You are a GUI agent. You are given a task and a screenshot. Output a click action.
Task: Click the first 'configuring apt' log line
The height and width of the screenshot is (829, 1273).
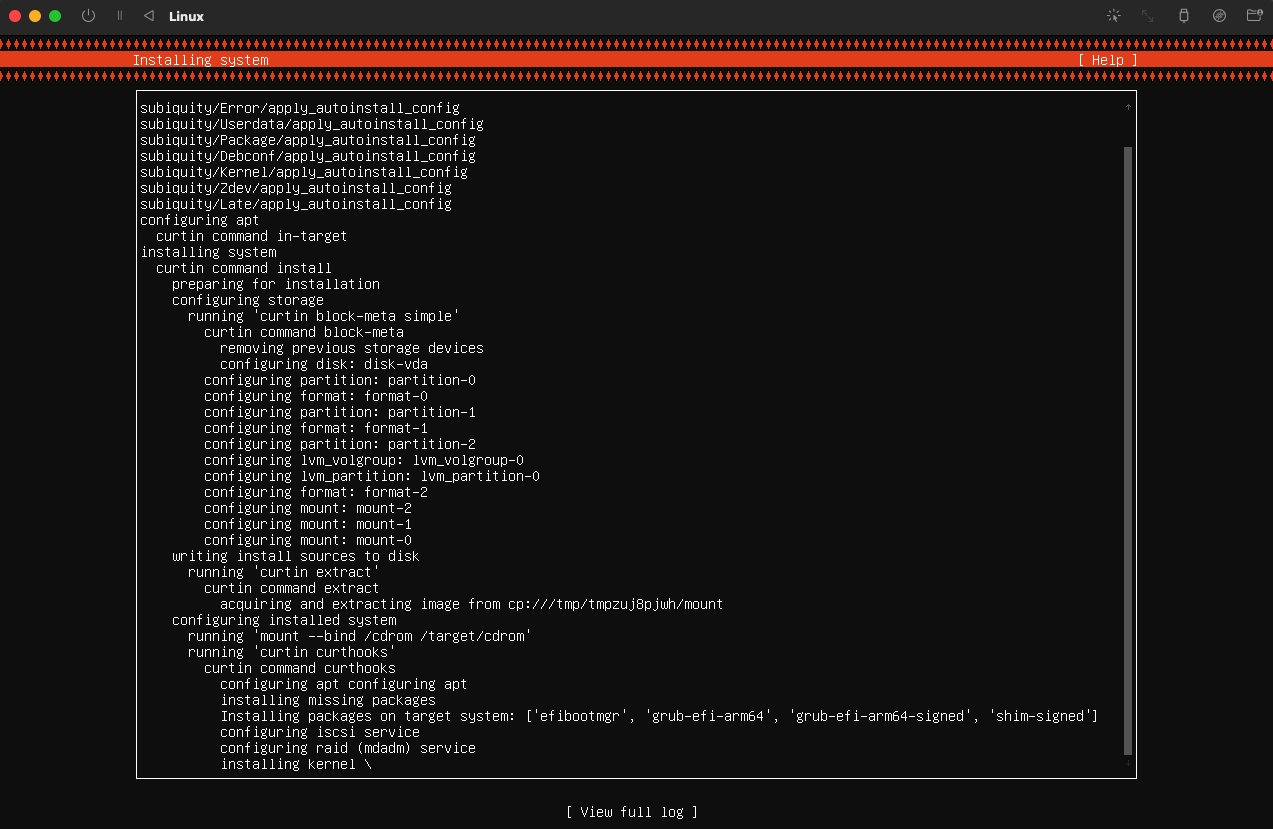click(x=200, y=220)
